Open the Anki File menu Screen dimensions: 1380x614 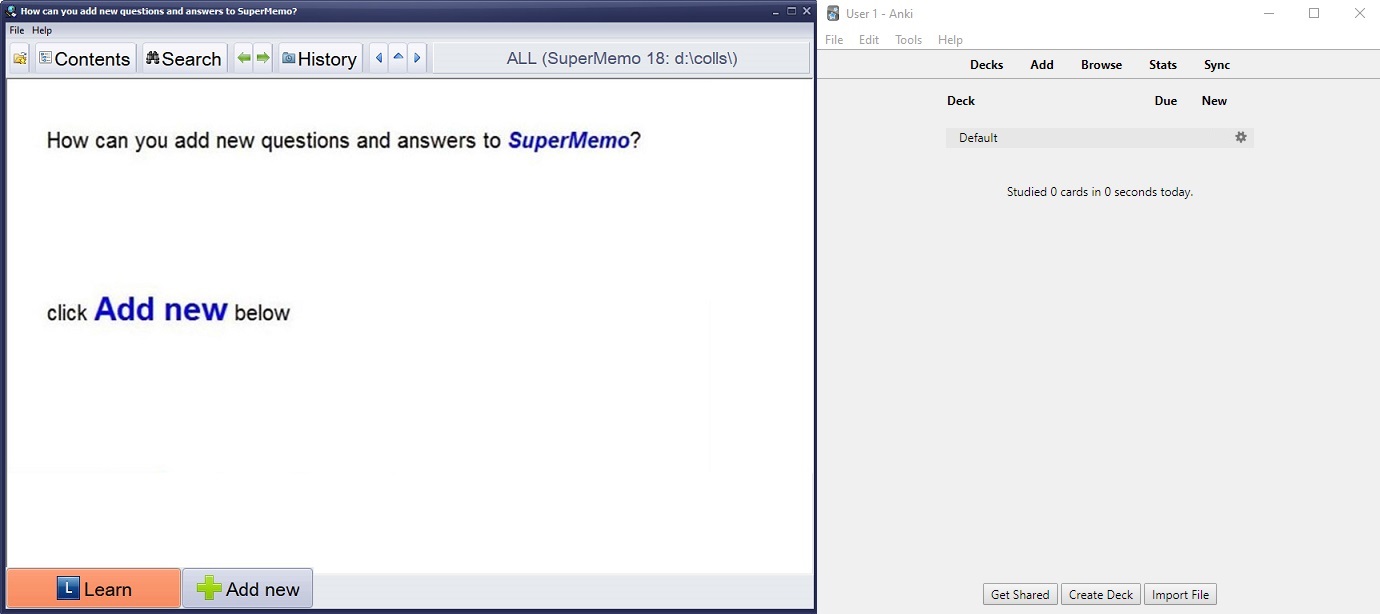[834, 40]
